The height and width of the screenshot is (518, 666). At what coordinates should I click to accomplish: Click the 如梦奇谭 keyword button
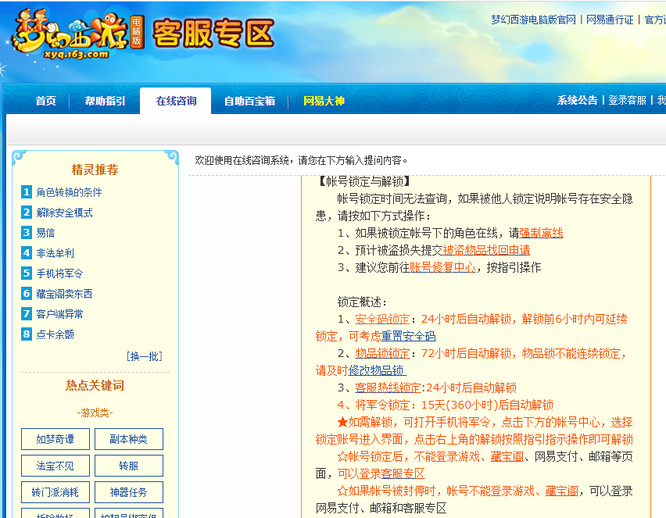pos(55,439)
